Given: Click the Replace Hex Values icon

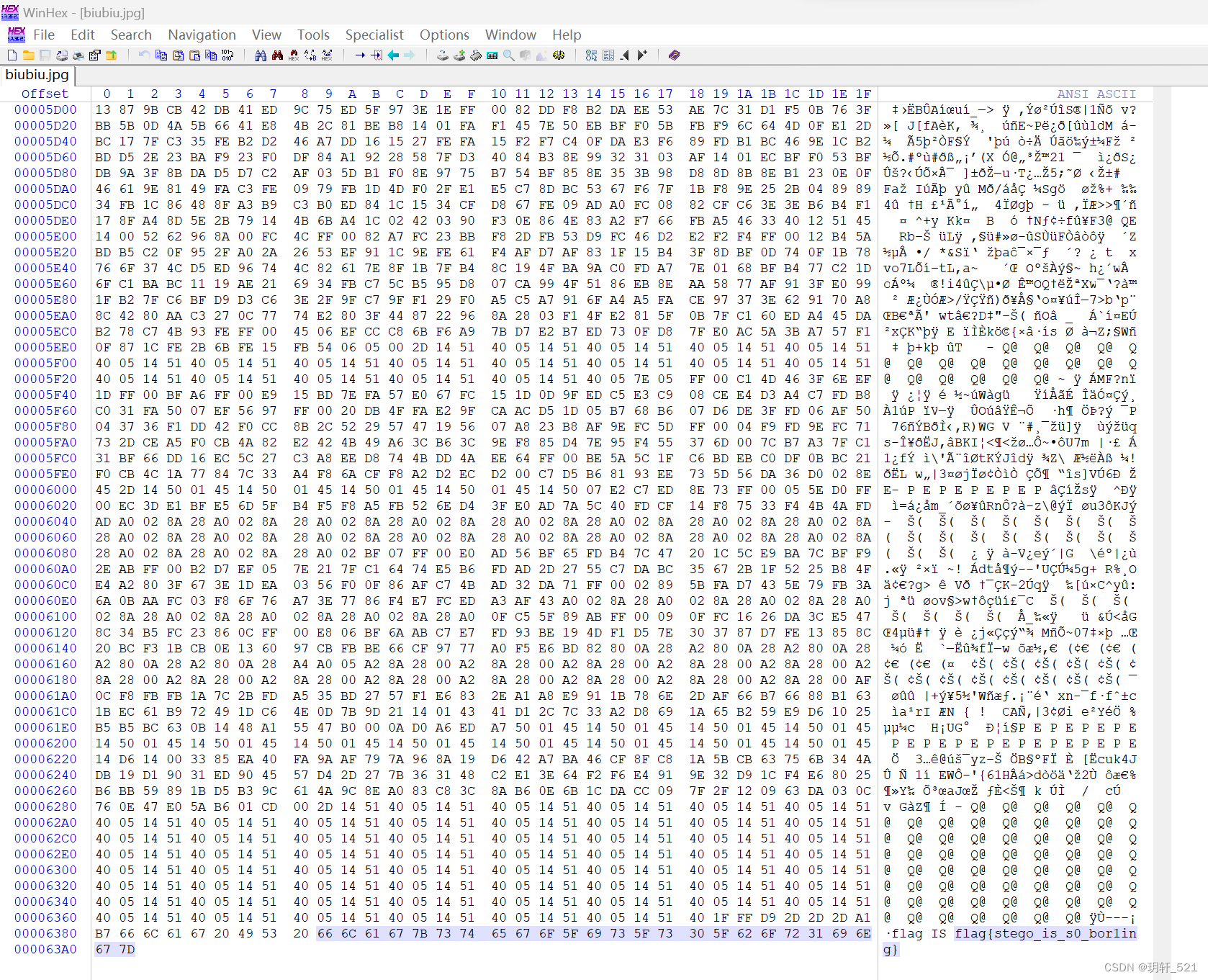Looking at the screenshot, I should click(327, 55).
